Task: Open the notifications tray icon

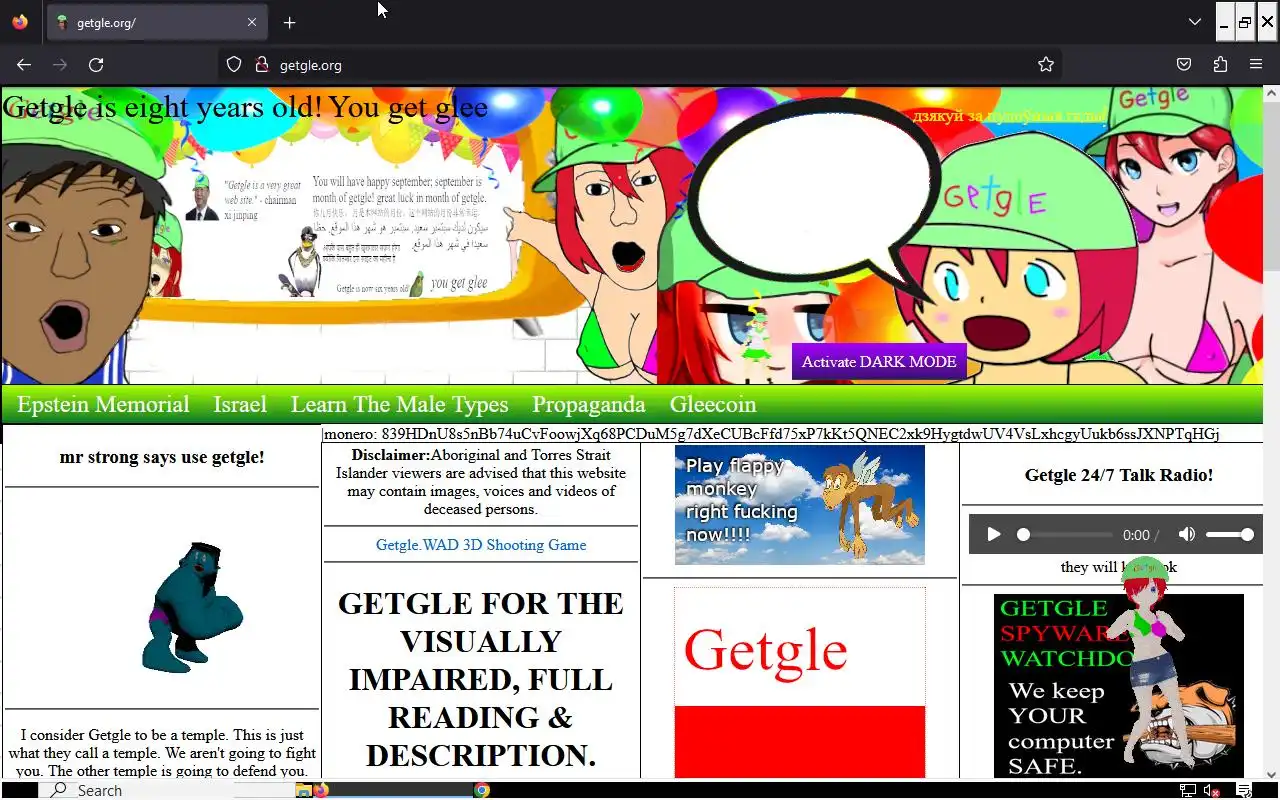Action: point(1246,790)
